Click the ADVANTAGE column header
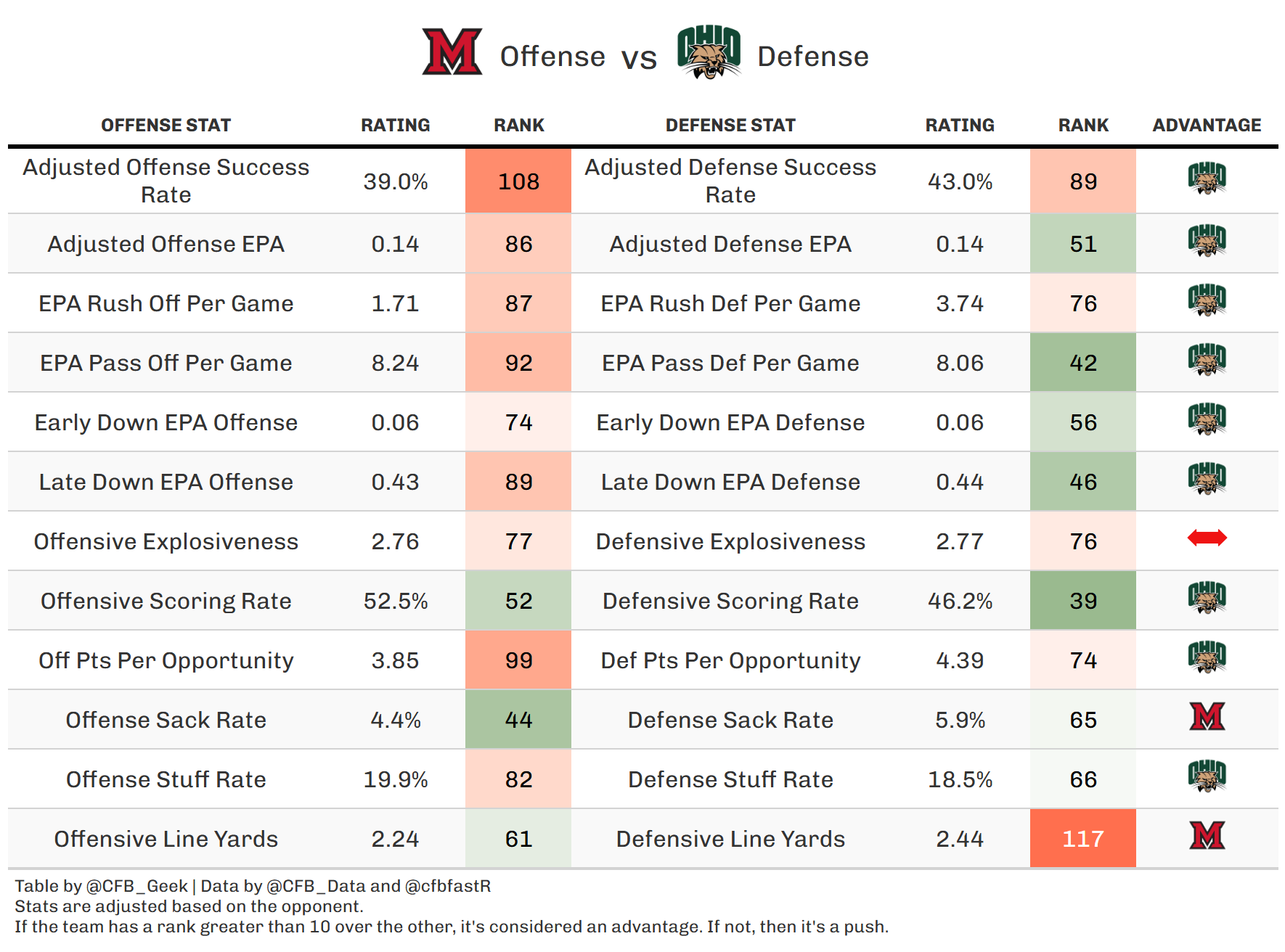Image resolution: width=1285 pixels, height=952 pixels. tap(1207, 126)
